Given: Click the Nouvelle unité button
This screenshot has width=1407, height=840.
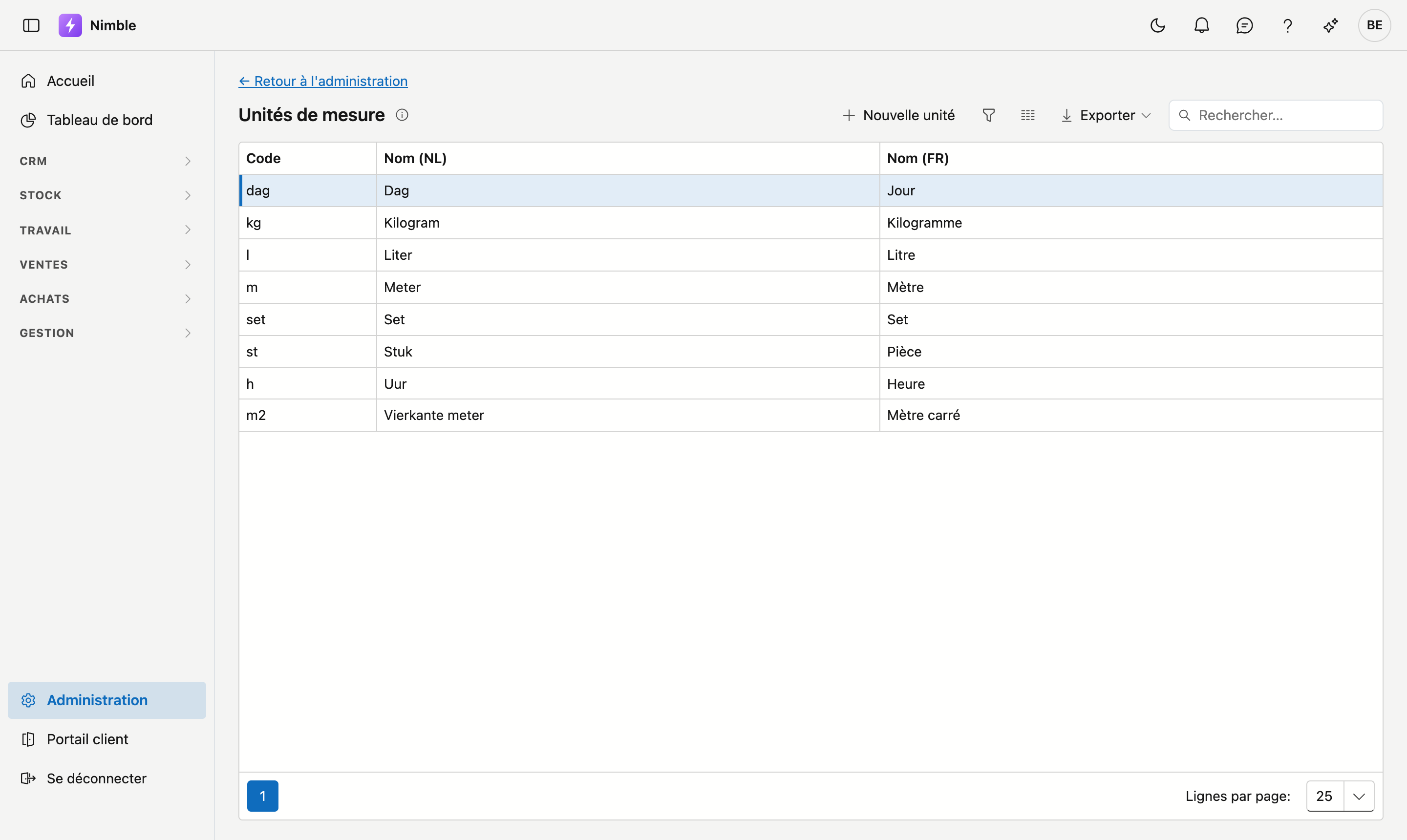Looking at the screenshot, I should pyautogui.click(x=898, y=115).
